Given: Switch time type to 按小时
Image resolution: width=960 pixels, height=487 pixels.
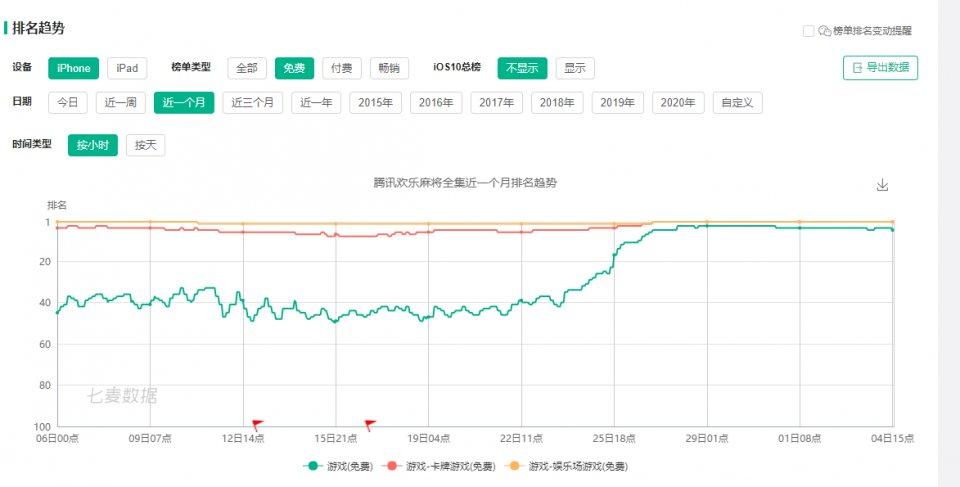Looking at the screenshot, I should tap(92, 145).
